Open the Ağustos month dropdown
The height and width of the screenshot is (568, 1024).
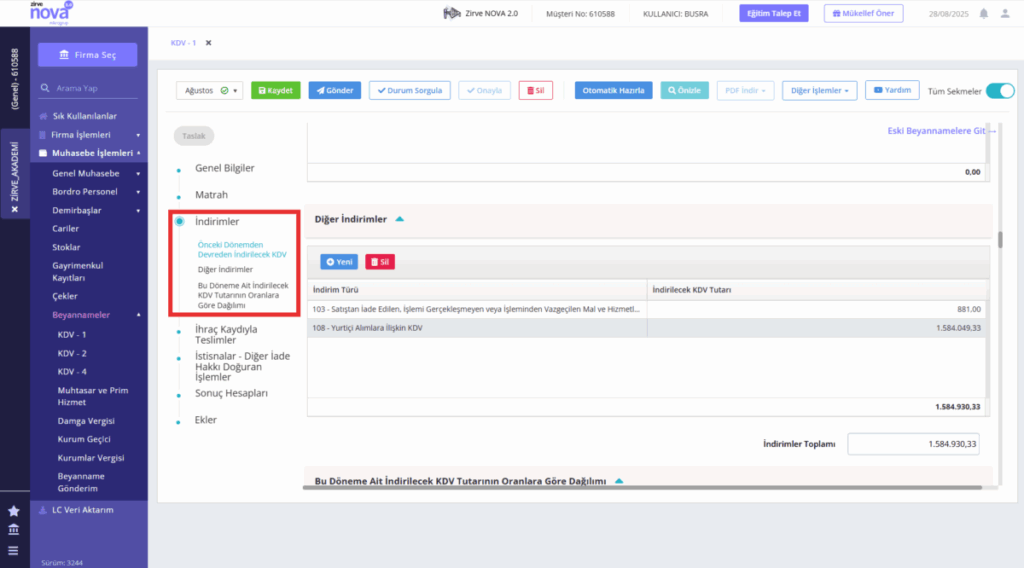210,91
